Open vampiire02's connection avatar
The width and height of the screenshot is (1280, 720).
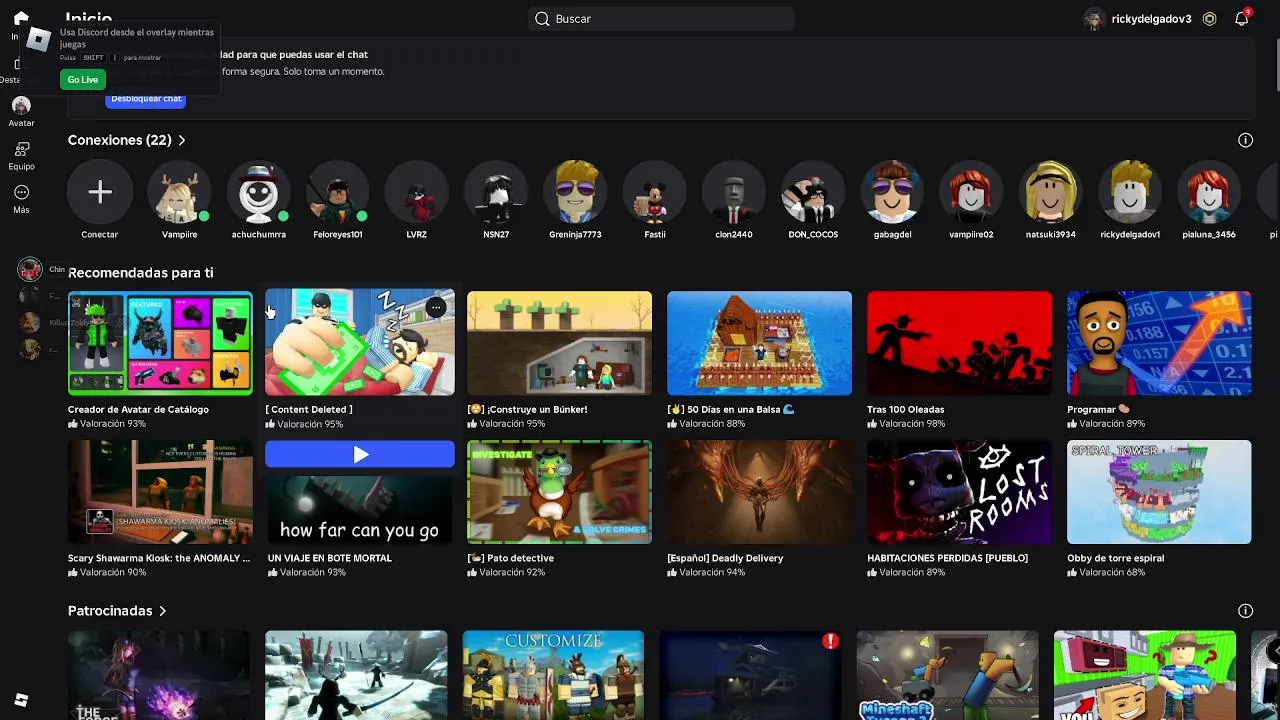point(971,192)
